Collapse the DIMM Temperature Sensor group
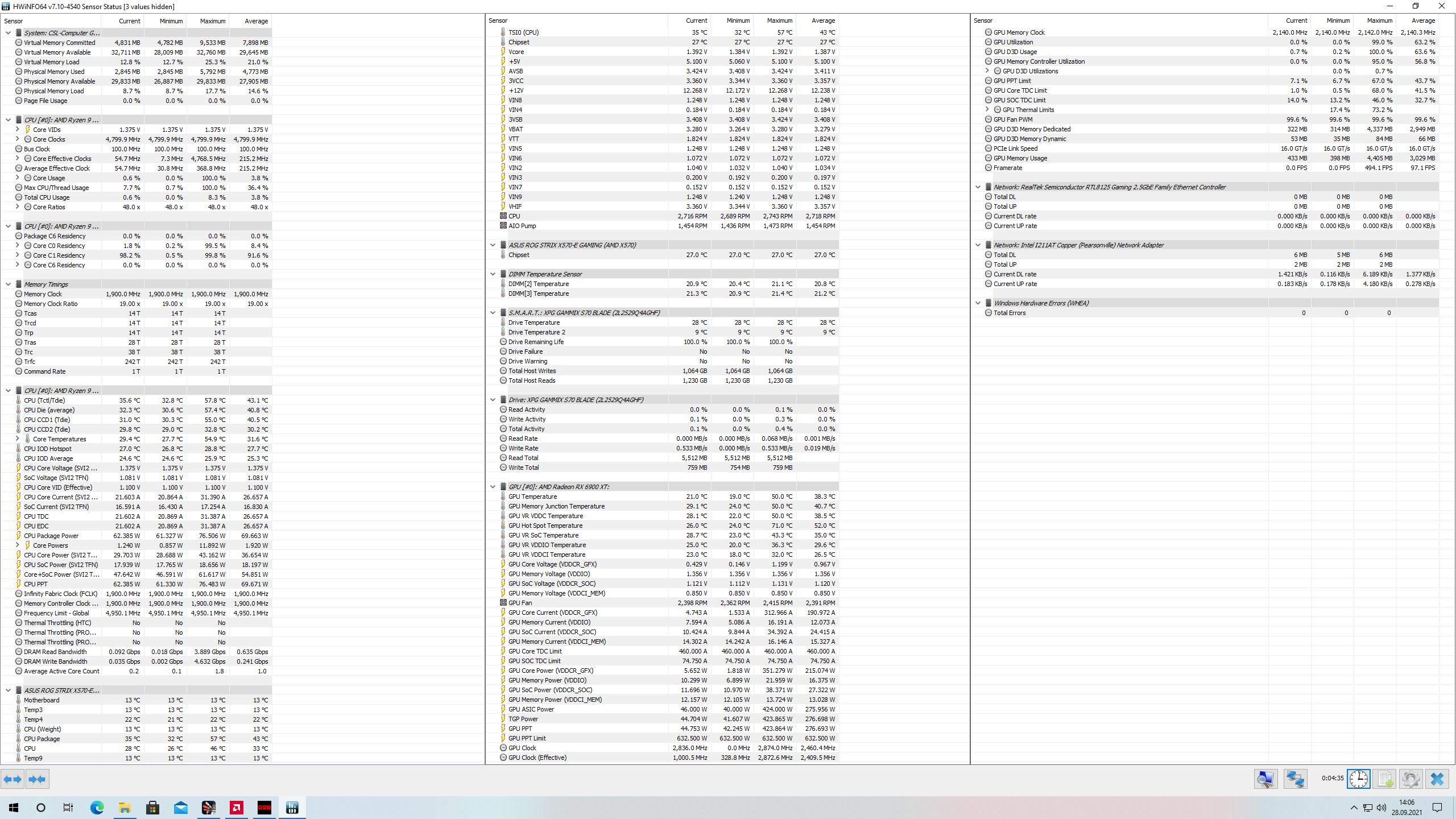 tap(493, 274)
